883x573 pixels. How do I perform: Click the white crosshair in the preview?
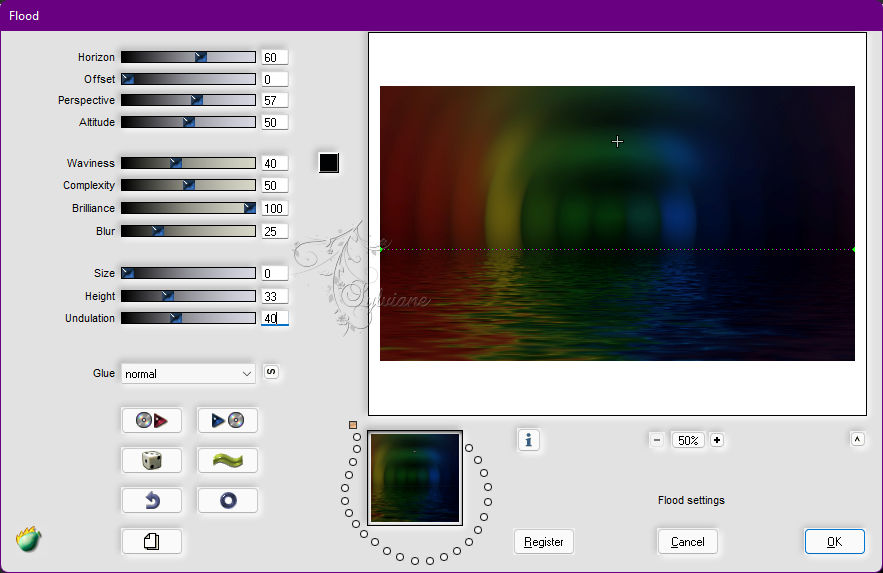click(617, 142)
